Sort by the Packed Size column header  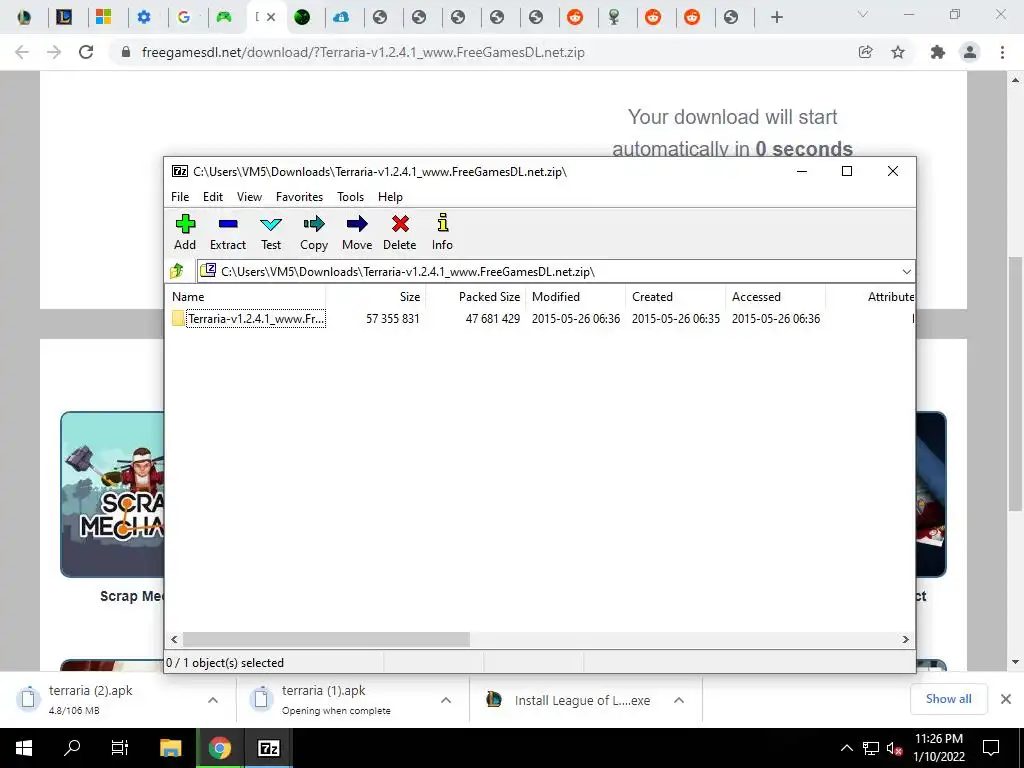pos(475,296)
